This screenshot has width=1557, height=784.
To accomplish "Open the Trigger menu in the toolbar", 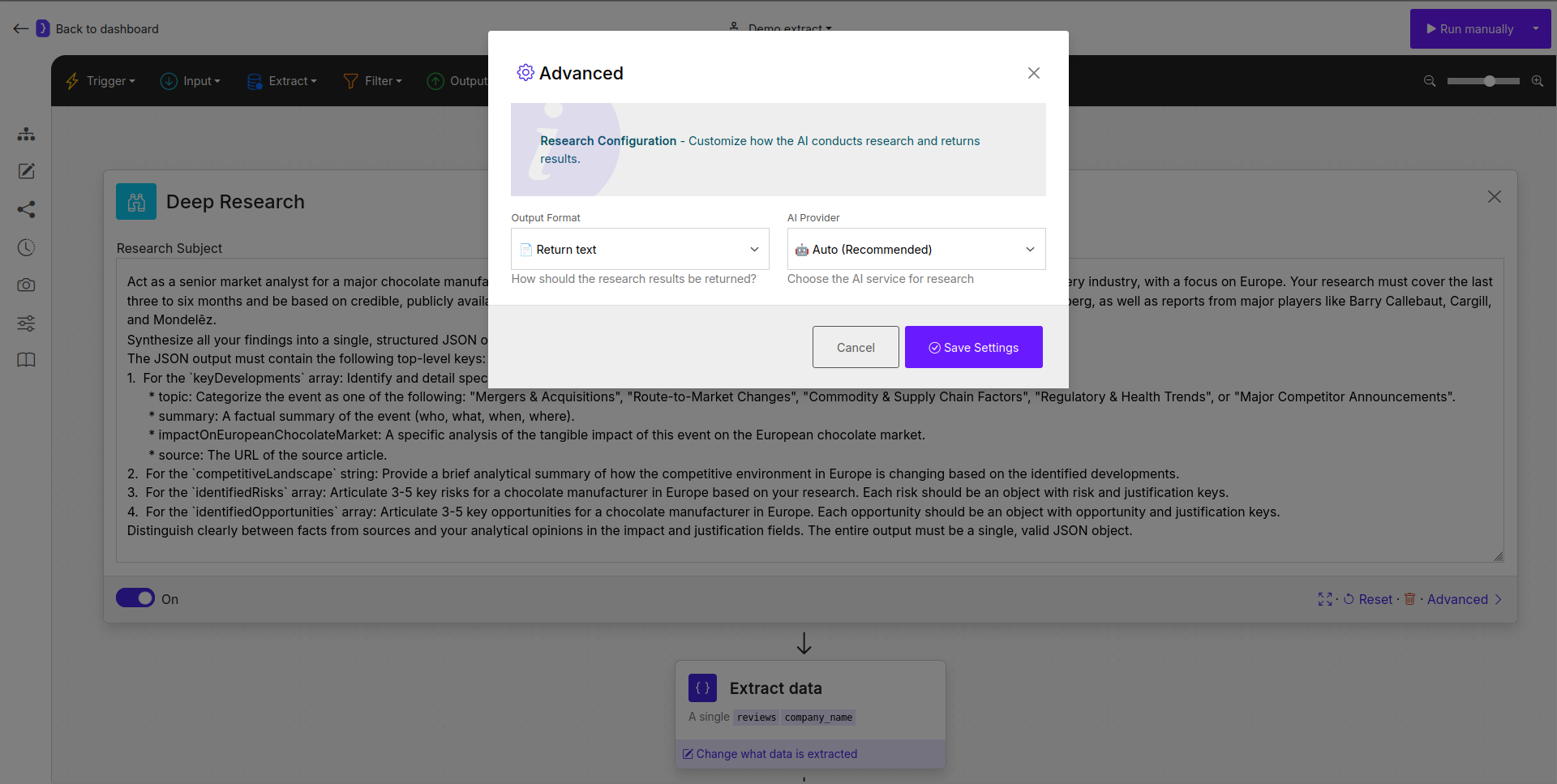I will [x=100, y=80].
